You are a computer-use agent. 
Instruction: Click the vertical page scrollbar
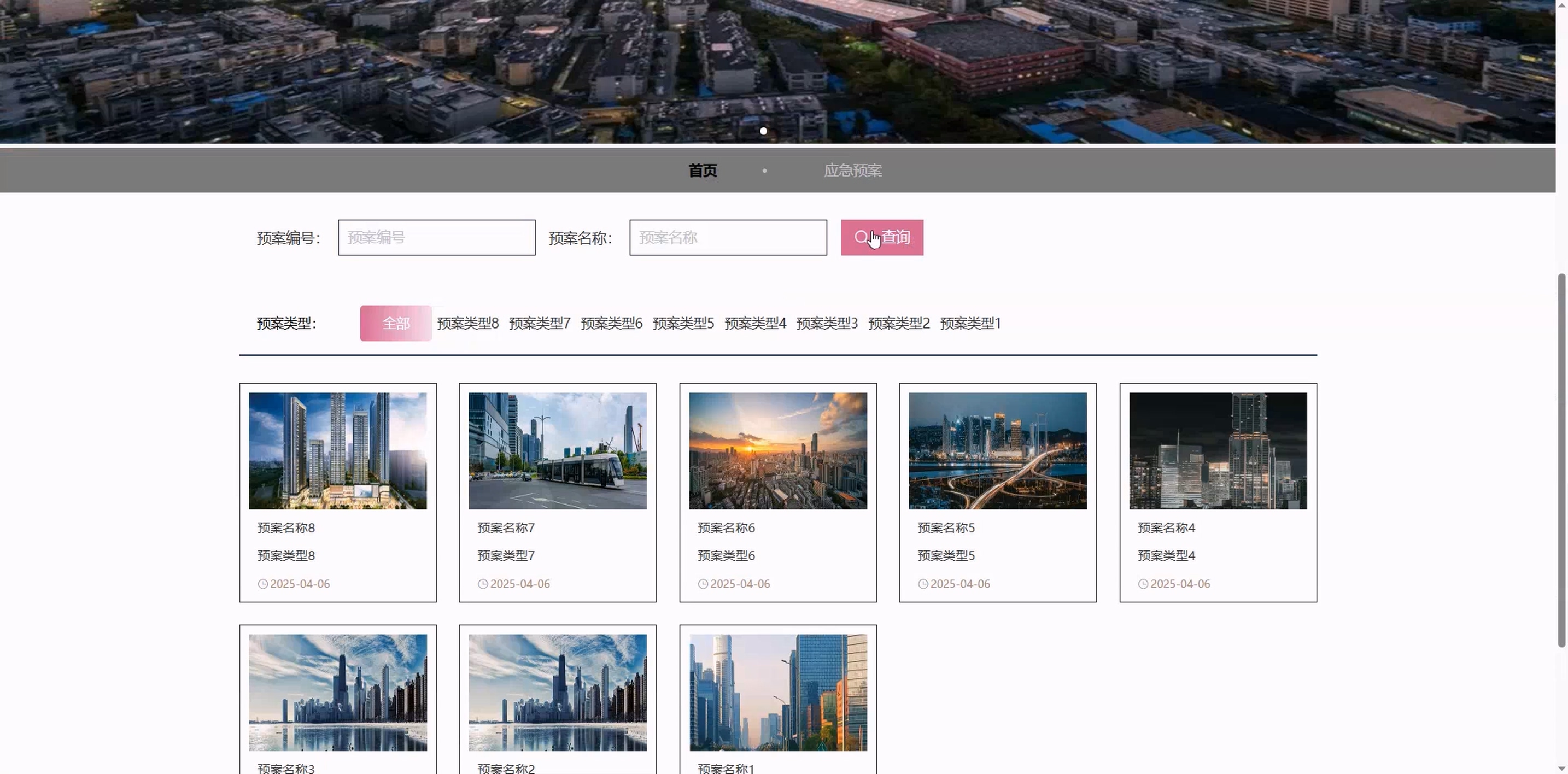click(x=1561, y=459)
